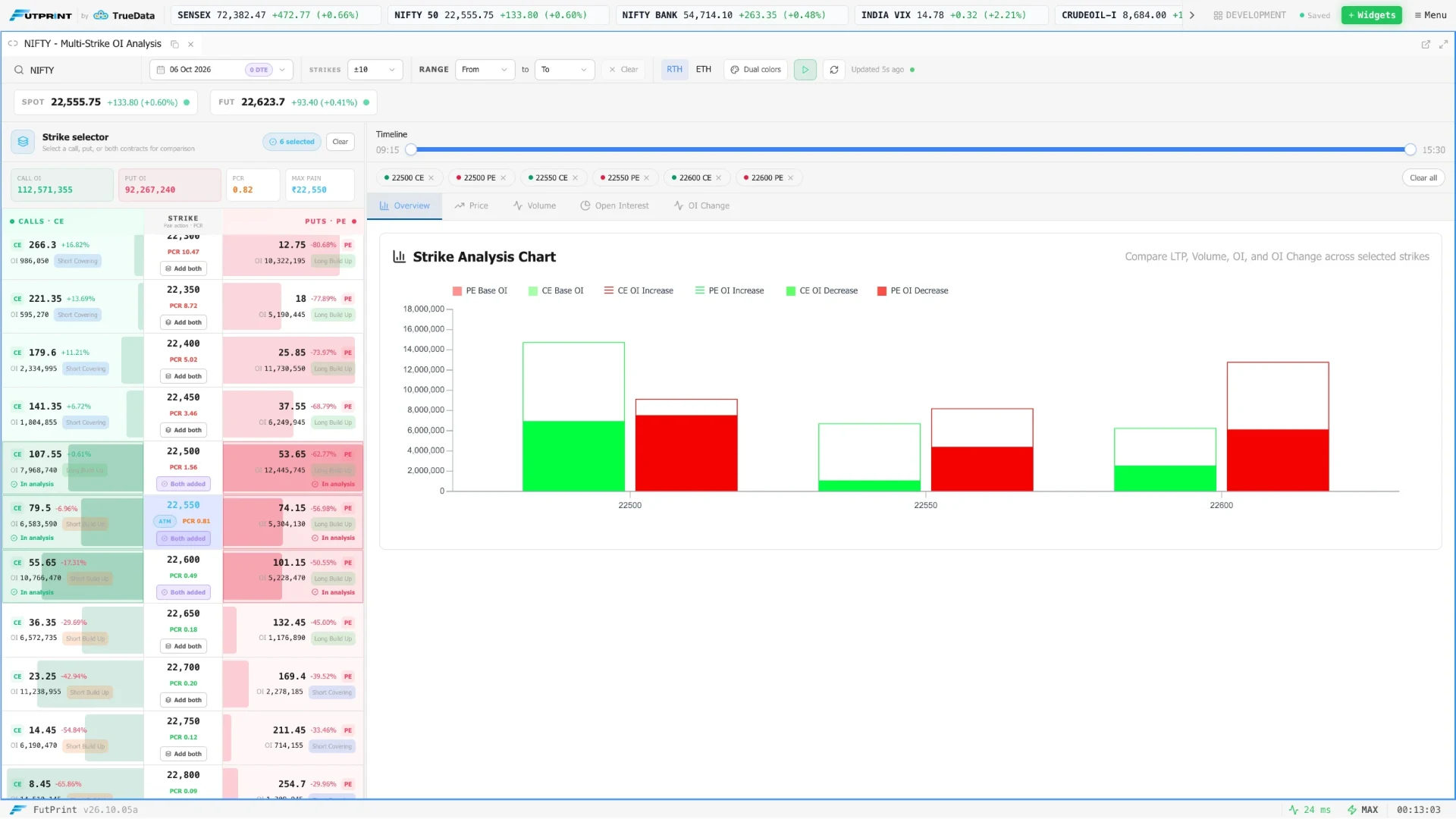Image resolution: width=1456 pixels, height=819 pixels.
Task: Open widget in external window icon
Action: (x=1426, y=44)
